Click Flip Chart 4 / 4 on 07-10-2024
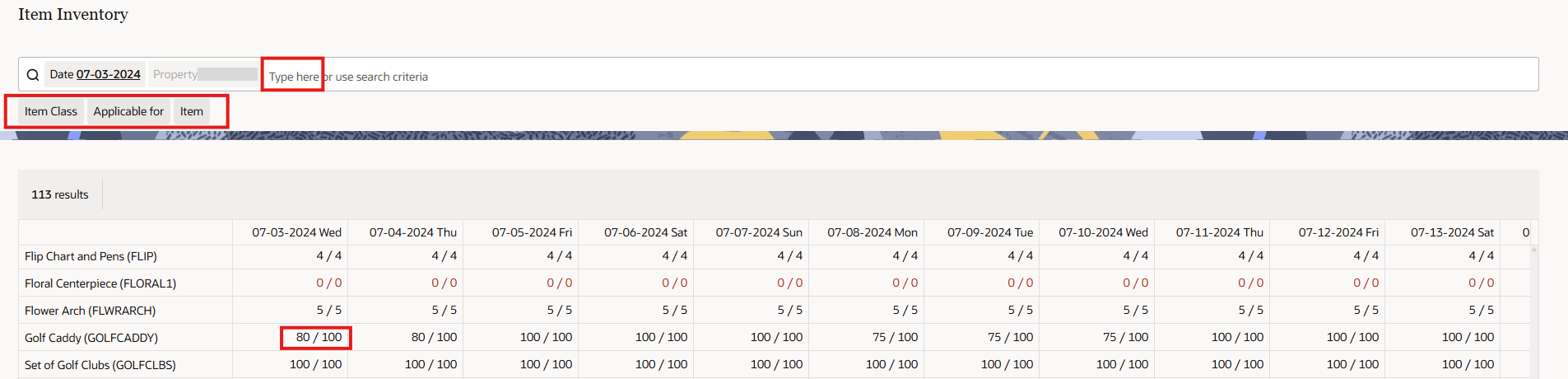This screenshot has width=1568, height=379. (x=1136, y=256)
